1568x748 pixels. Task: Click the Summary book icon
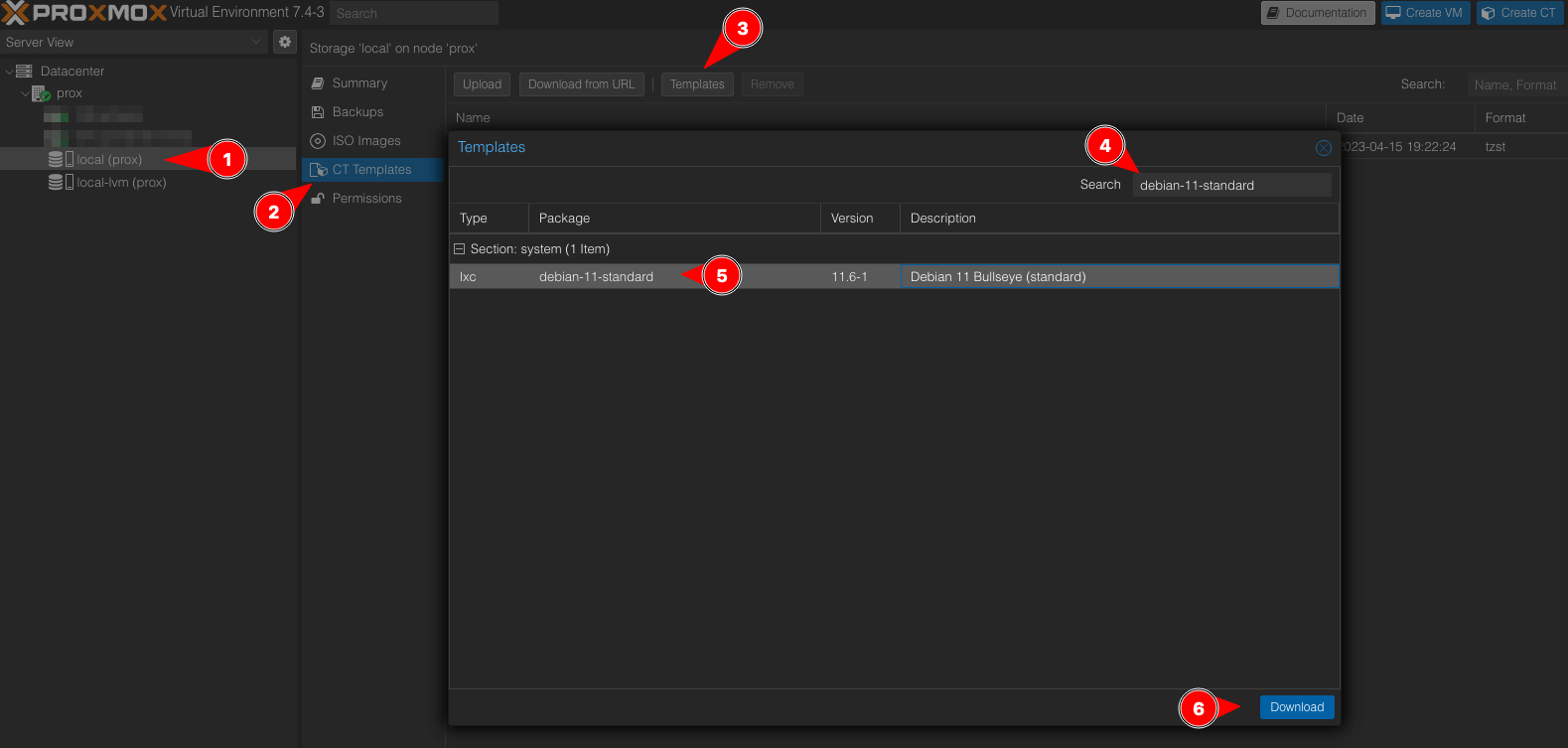[x=318, y=83]
